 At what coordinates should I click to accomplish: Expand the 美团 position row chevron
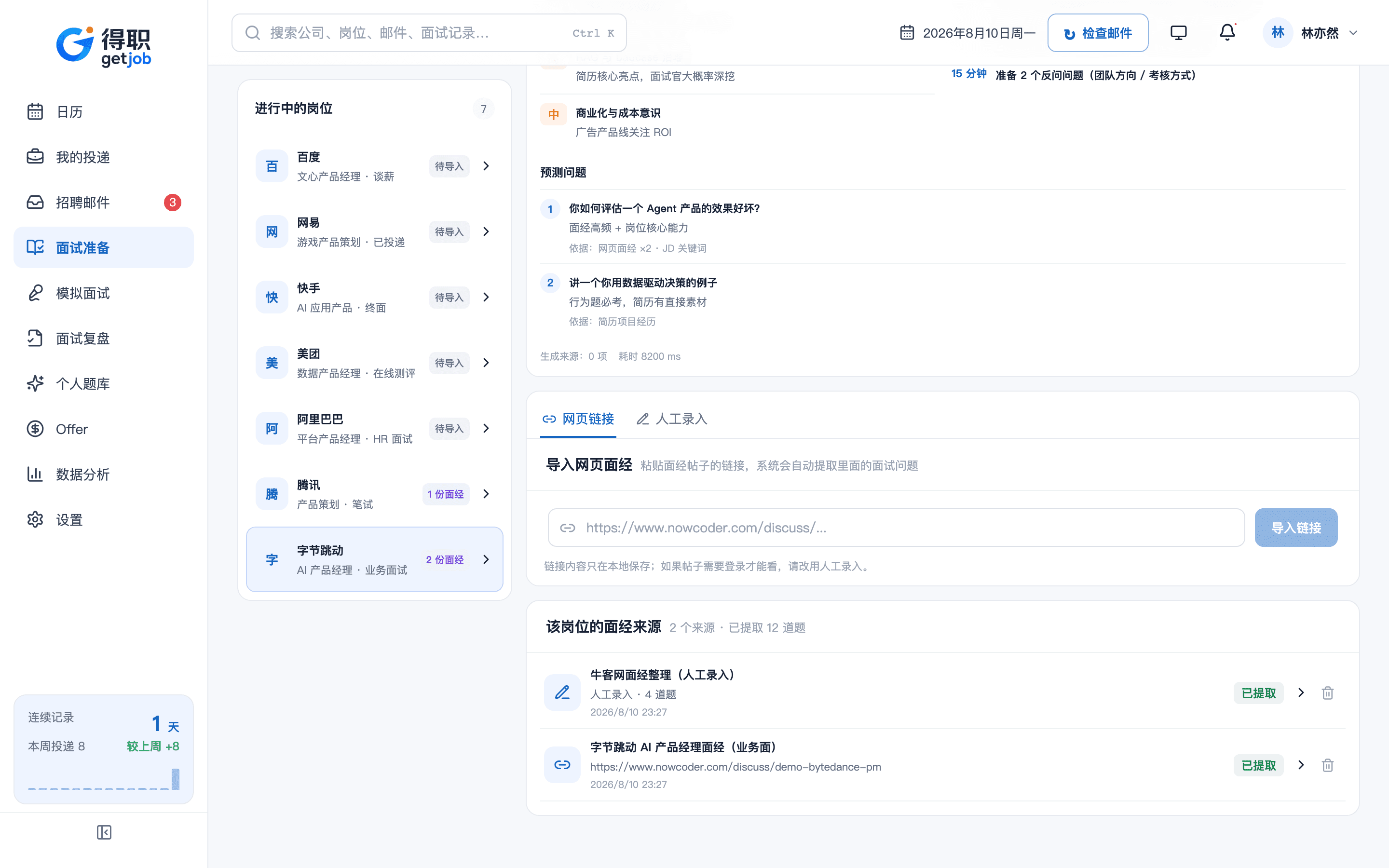pyautogui.click(x=486, y=362)
